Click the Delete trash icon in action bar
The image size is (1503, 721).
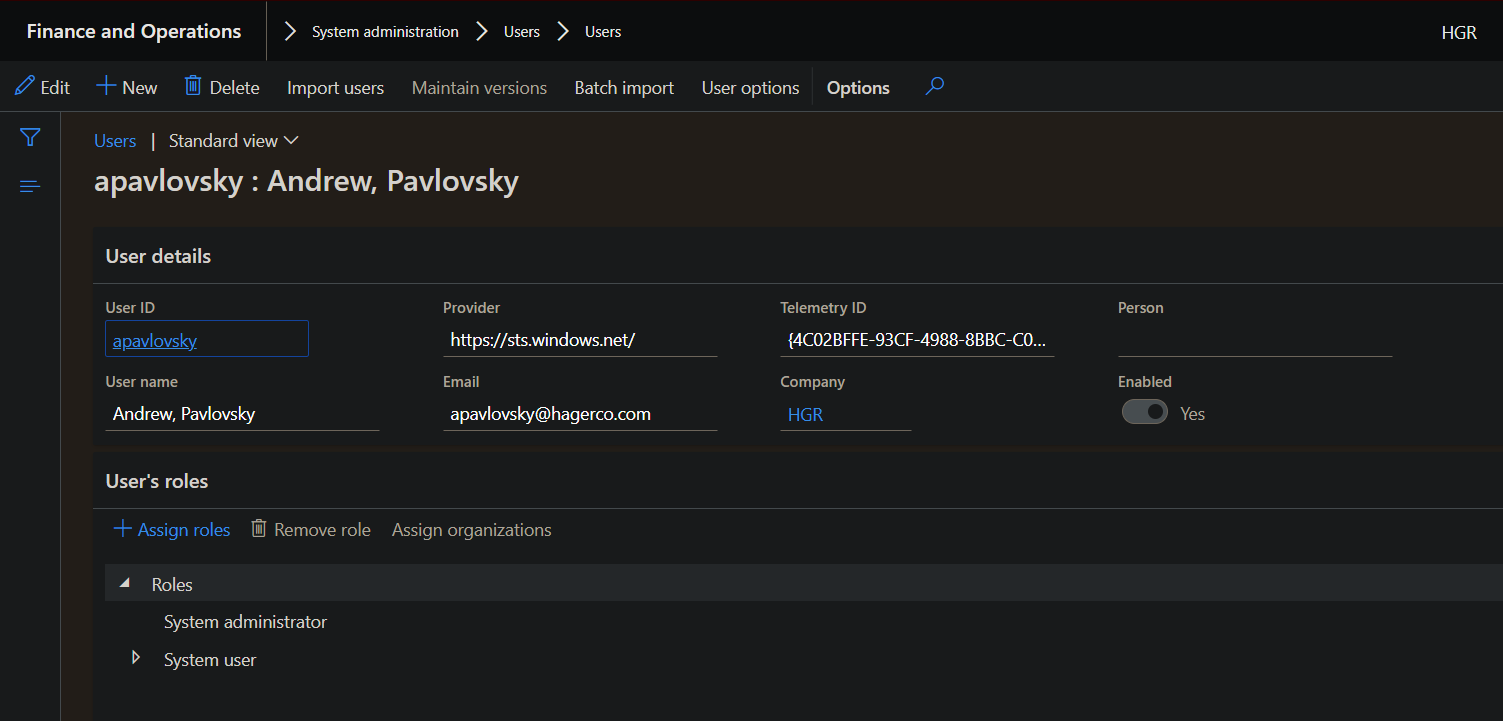coord(193,86)
